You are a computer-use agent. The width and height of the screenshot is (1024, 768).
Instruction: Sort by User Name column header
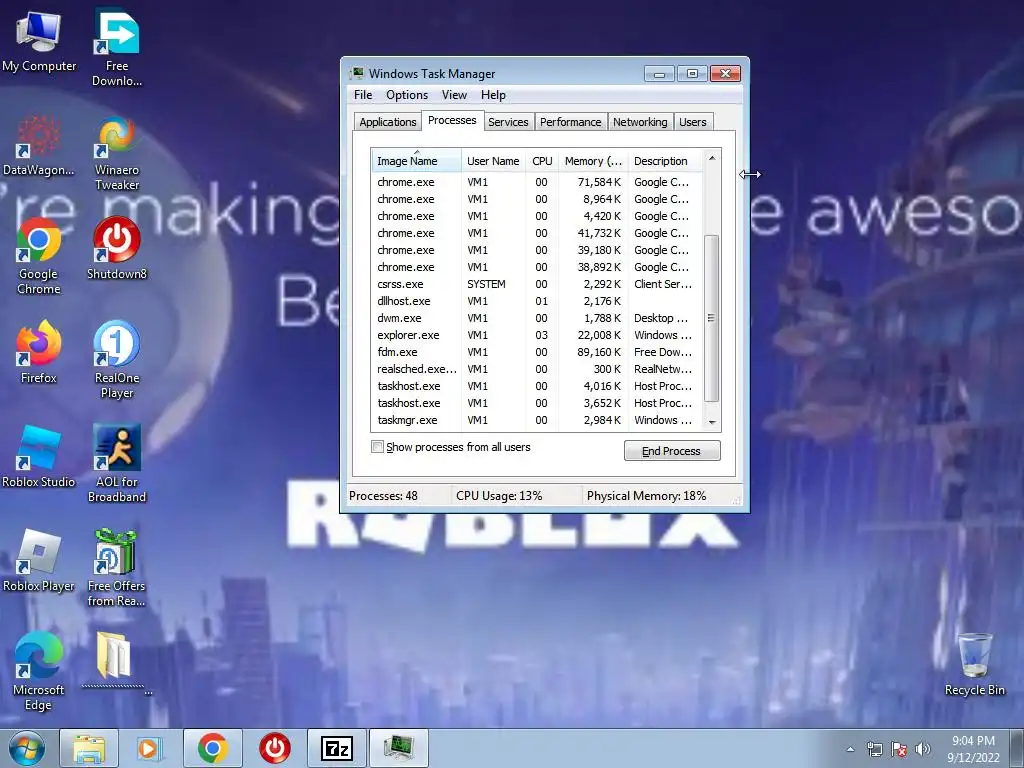coord(493,161)
